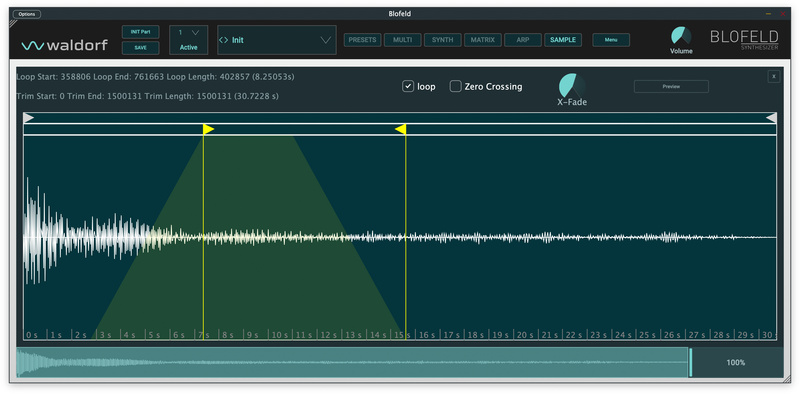
Task: Click the Waldorf logo
Action: [65, 45]
